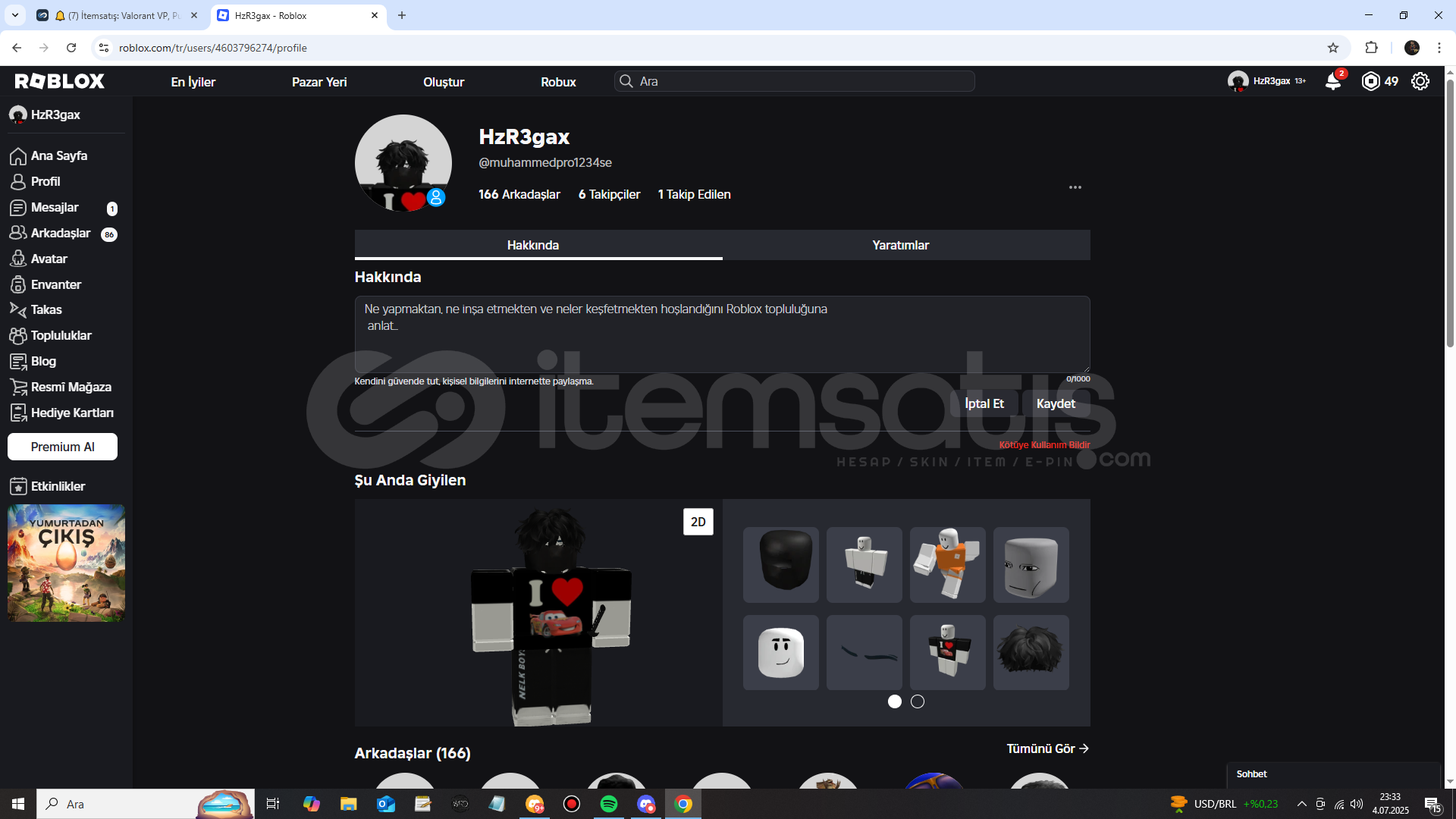Open 6 Takipçiler link

pos(609,194)
